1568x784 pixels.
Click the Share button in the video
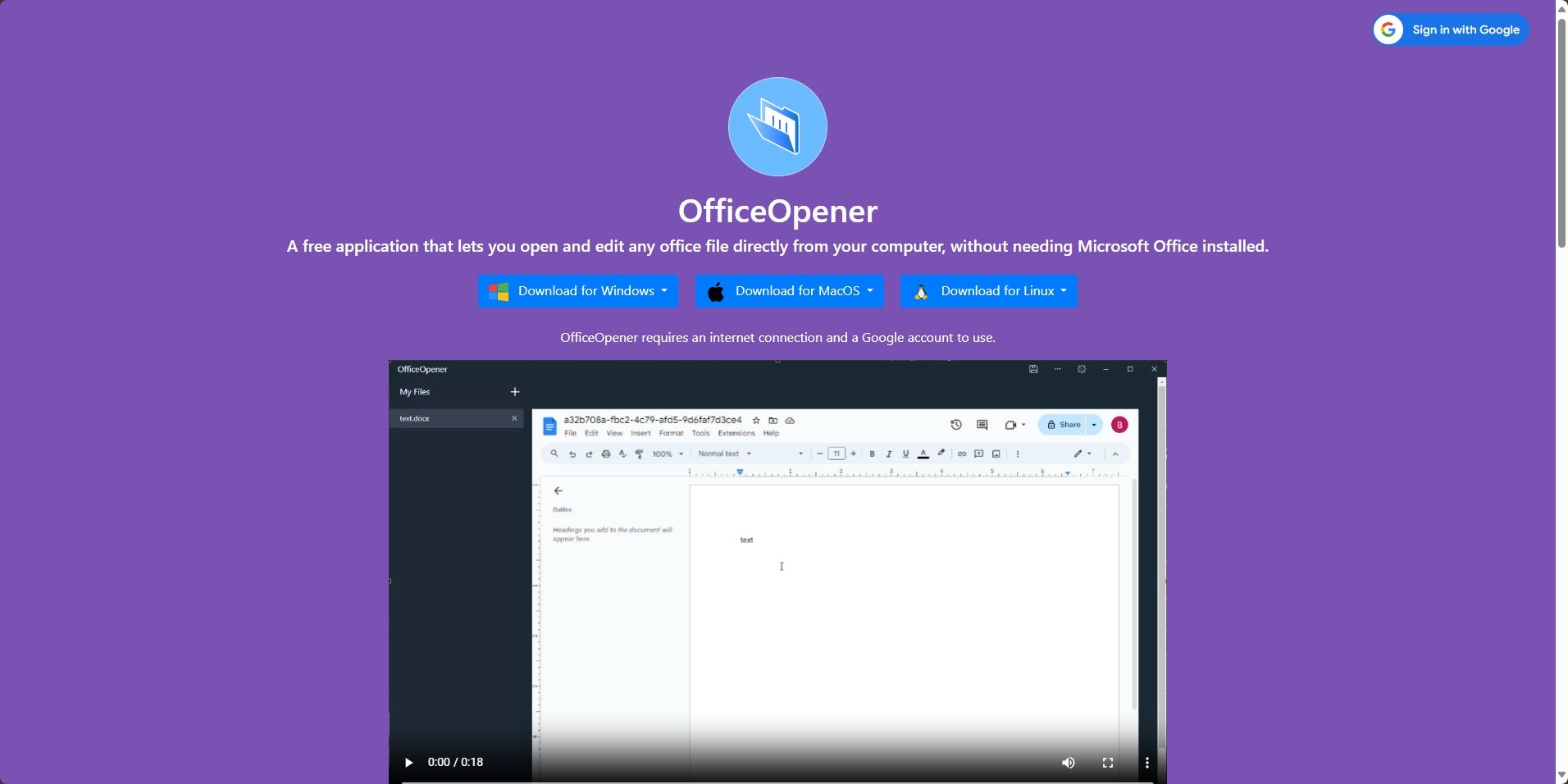pyautogui.click(x=1063, y=425)
